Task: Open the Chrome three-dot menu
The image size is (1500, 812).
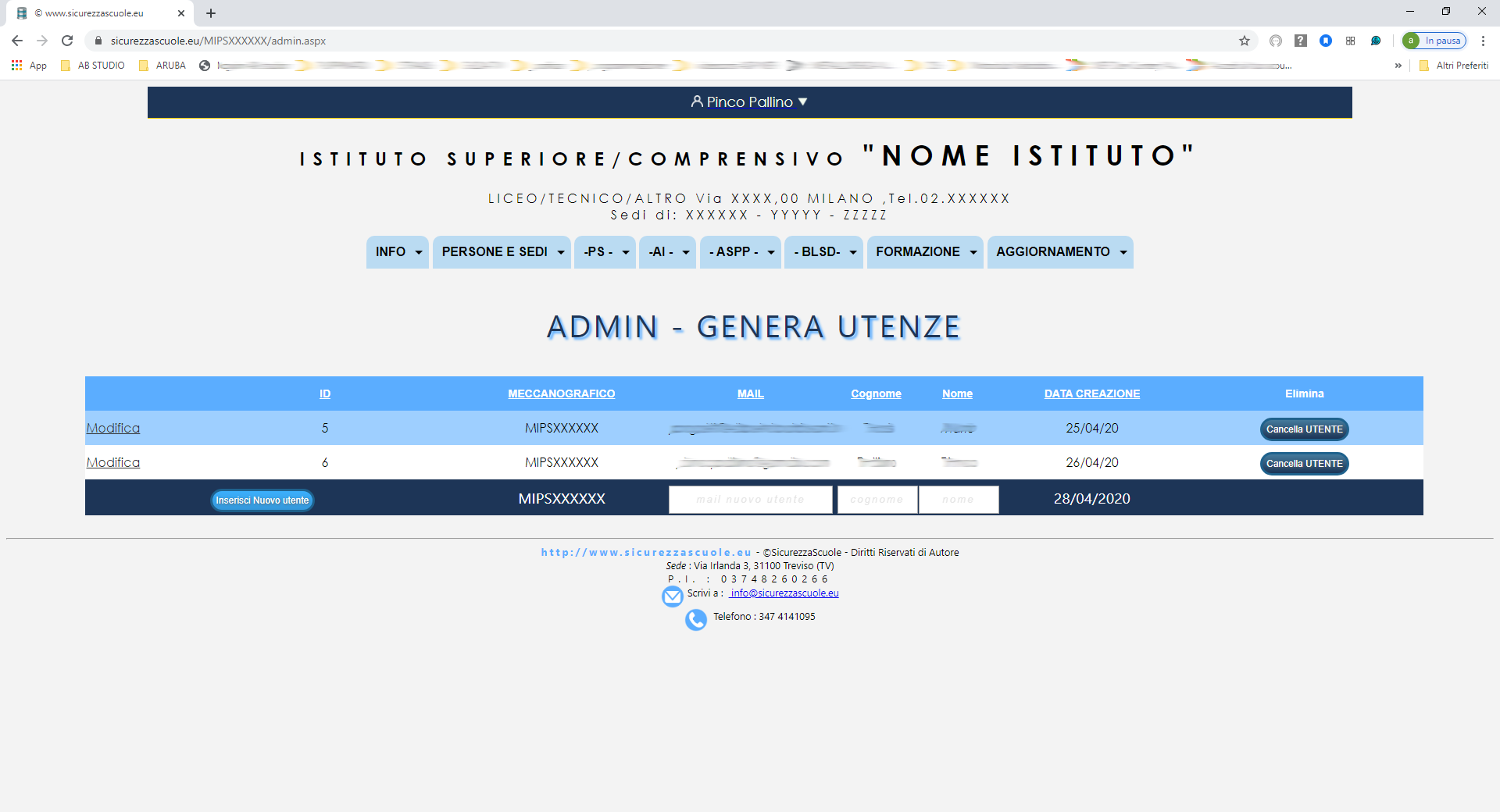Action: [x=1483, y=41]
